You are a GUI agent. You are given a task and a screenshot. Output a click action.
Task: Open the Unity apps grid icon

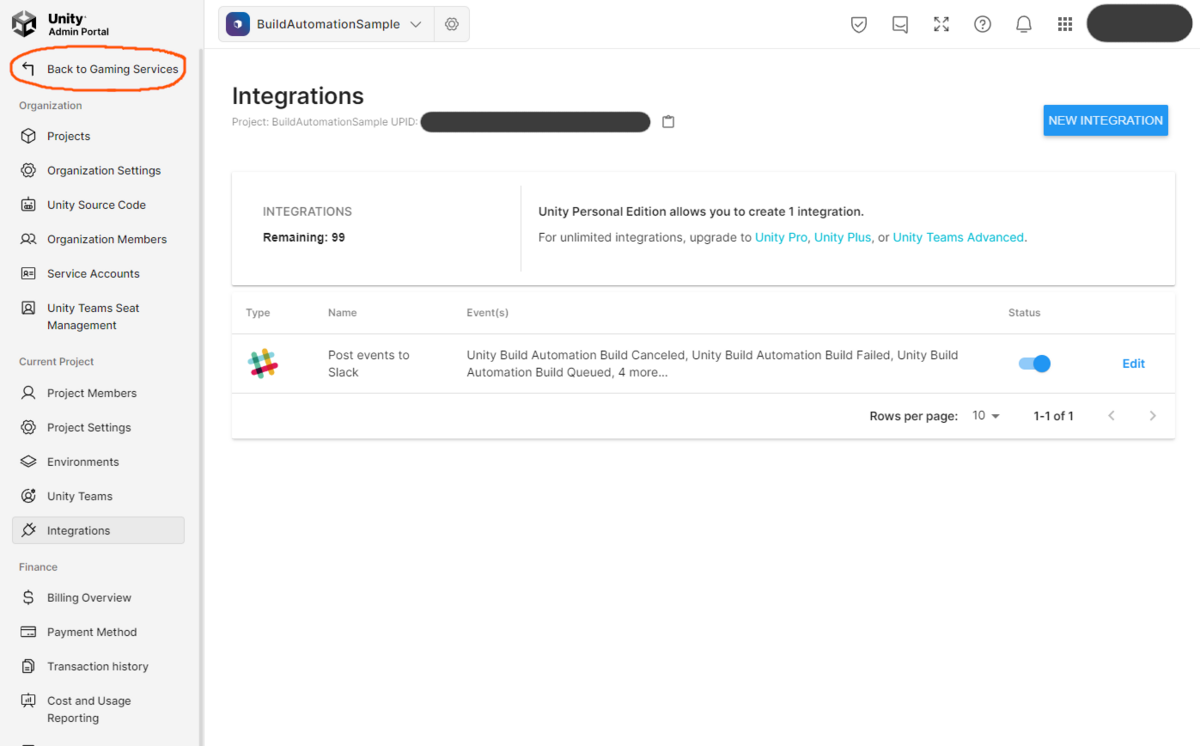[1065, 23]
